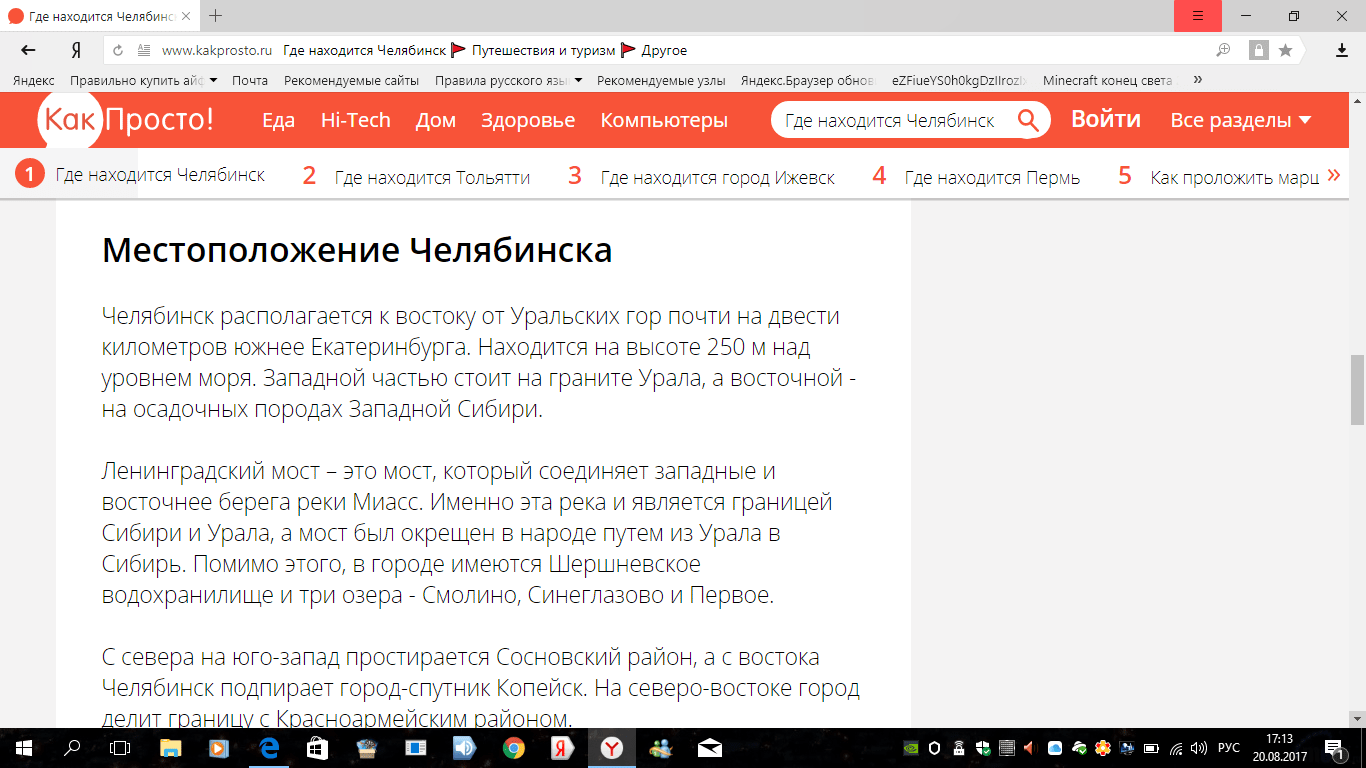The height and width of the screenshot is (768, 1366).
Task: Open the browser downloads arrow
Action: pos(1342,50)
